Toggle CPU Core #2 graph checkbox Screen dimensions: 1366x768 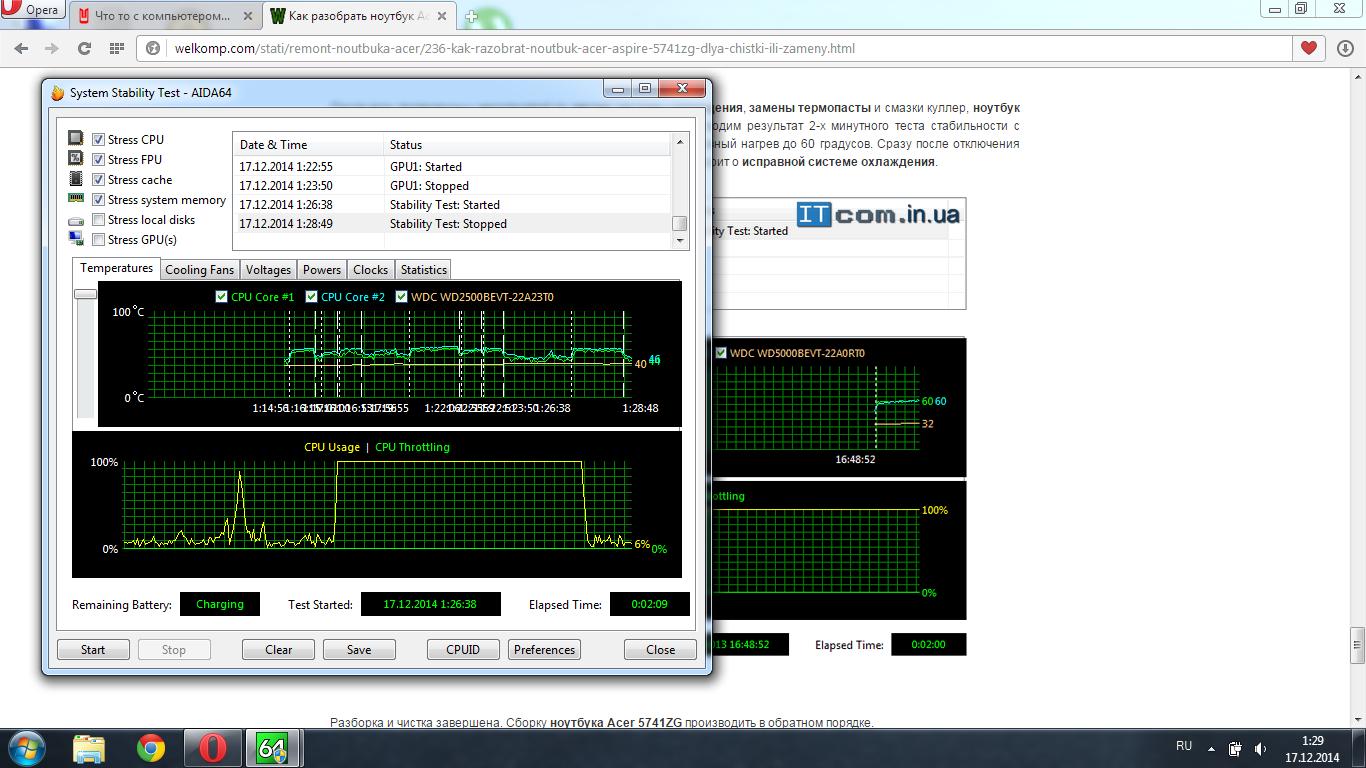tap(312, 297)
